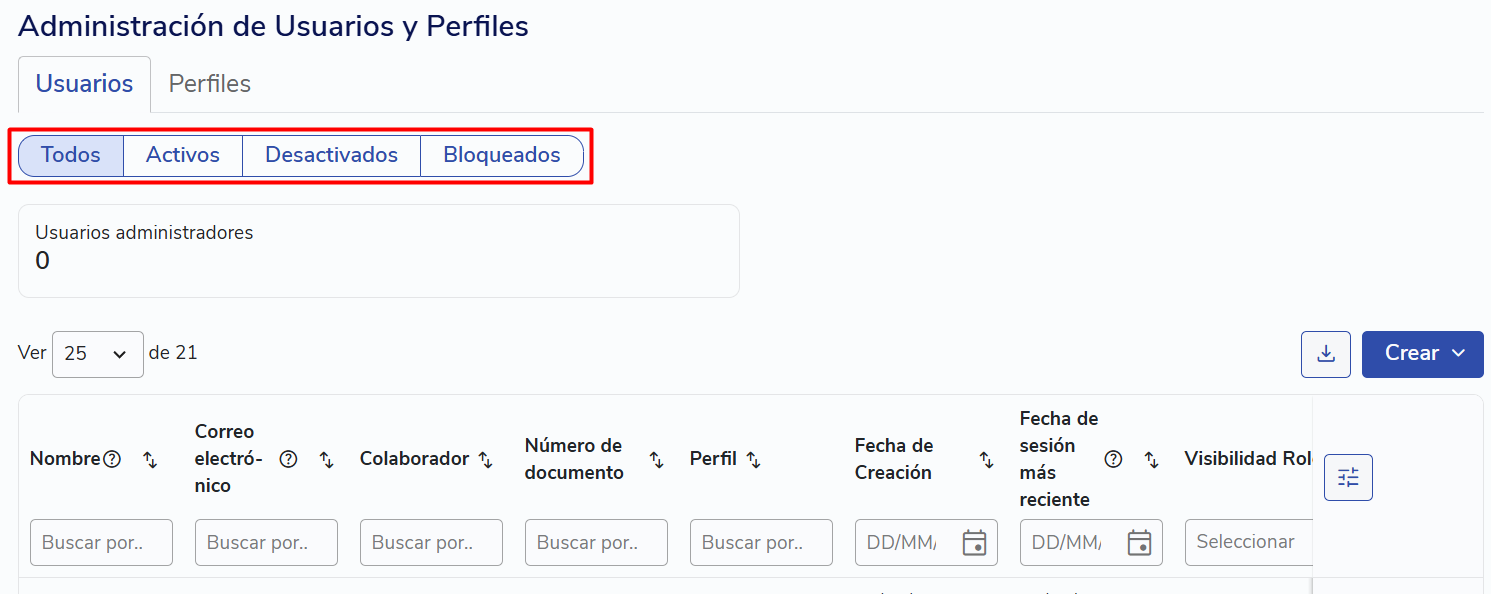Click help icon beside Correo electrónico
This screenshot has width=1491, height=594.
[x=288, y=459]
